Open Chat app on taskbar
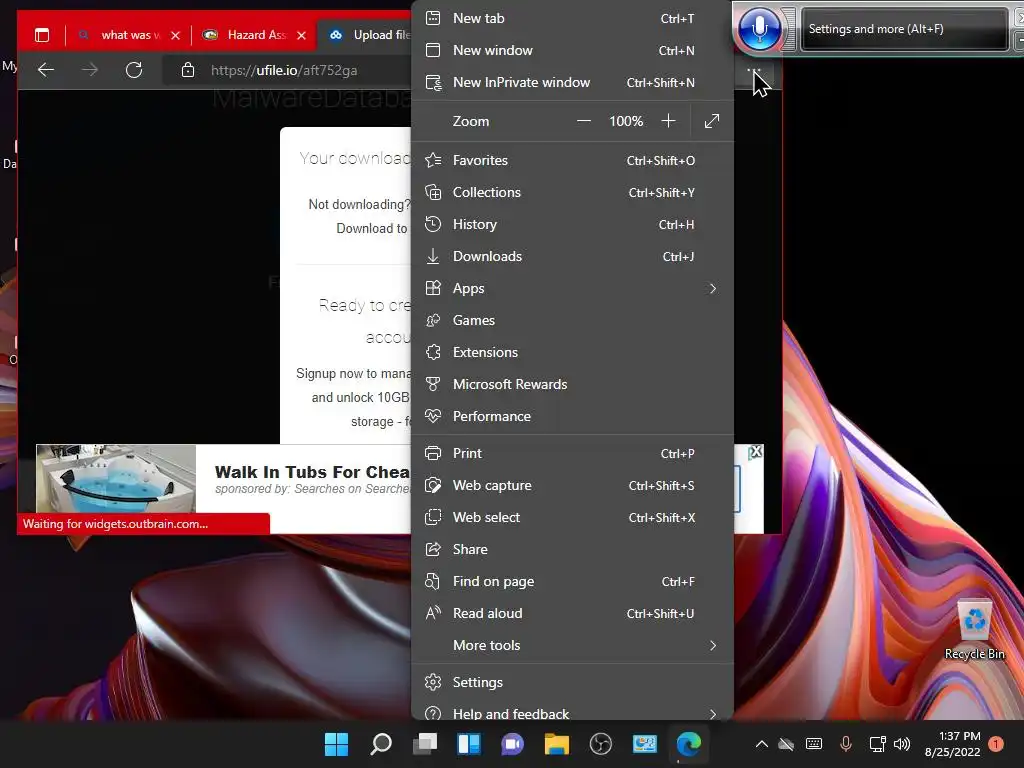Screen dimensions: 1024x768 513,744
